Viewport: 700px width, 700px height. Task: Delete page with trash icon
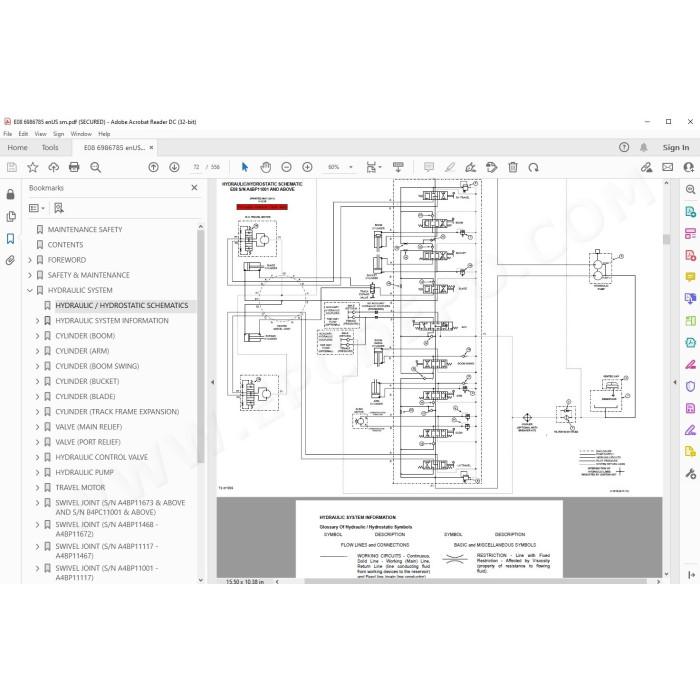tap(513, 167)
